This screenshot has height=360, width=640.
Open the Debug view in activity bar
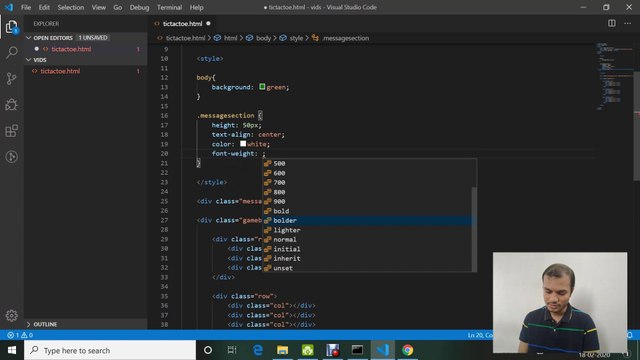pos(11,104)
